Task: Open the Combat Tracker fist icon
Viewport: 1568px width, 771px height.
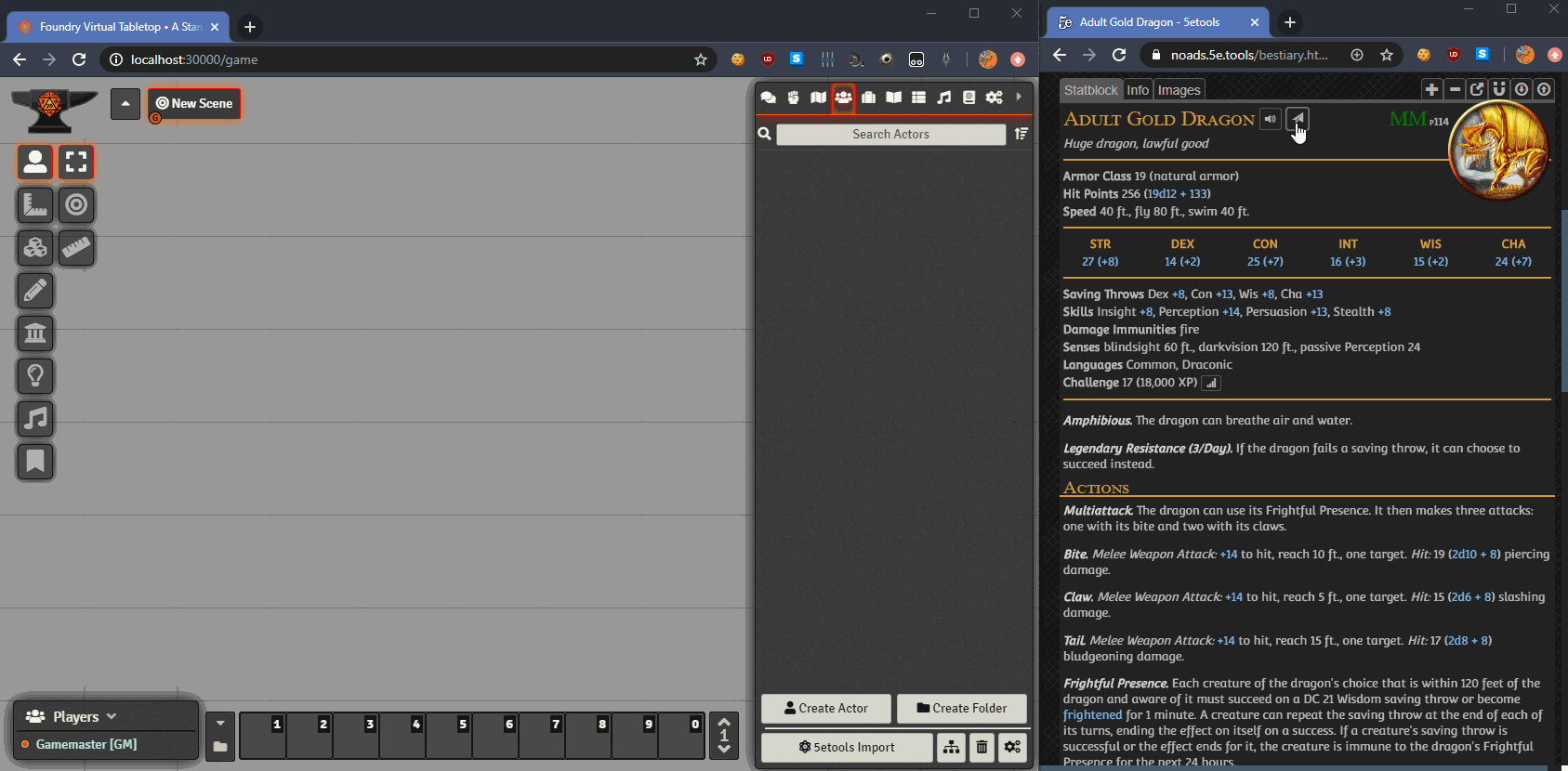Action: click(793, 98)
